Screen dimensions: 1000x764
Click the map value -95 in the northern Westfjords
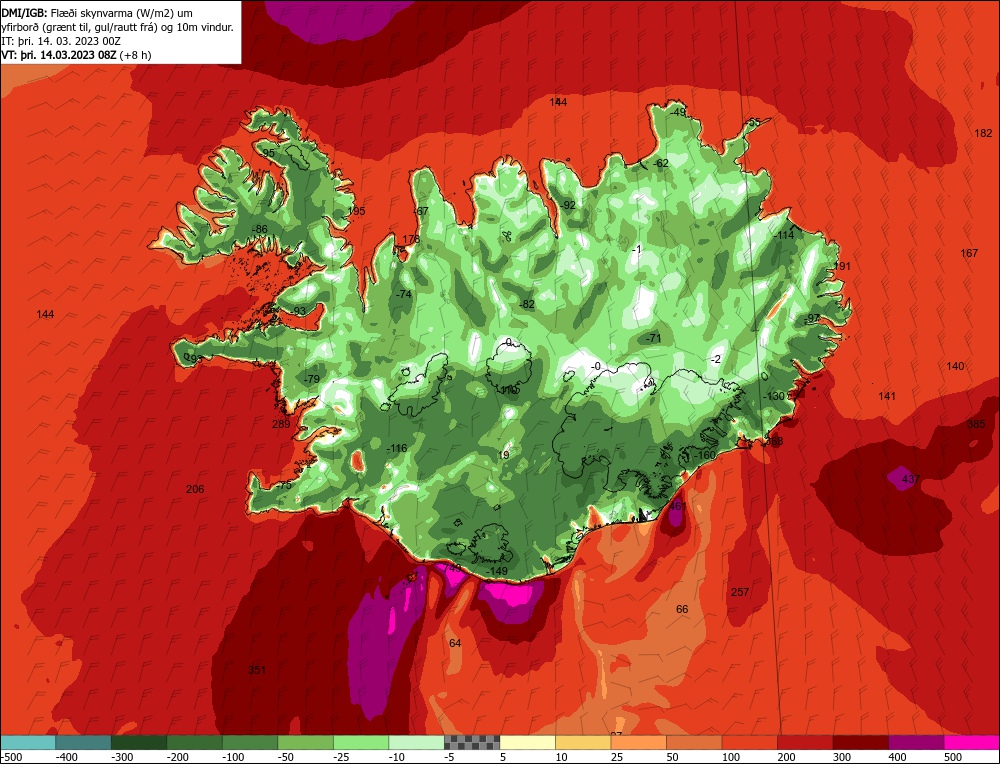coord(267,153)
